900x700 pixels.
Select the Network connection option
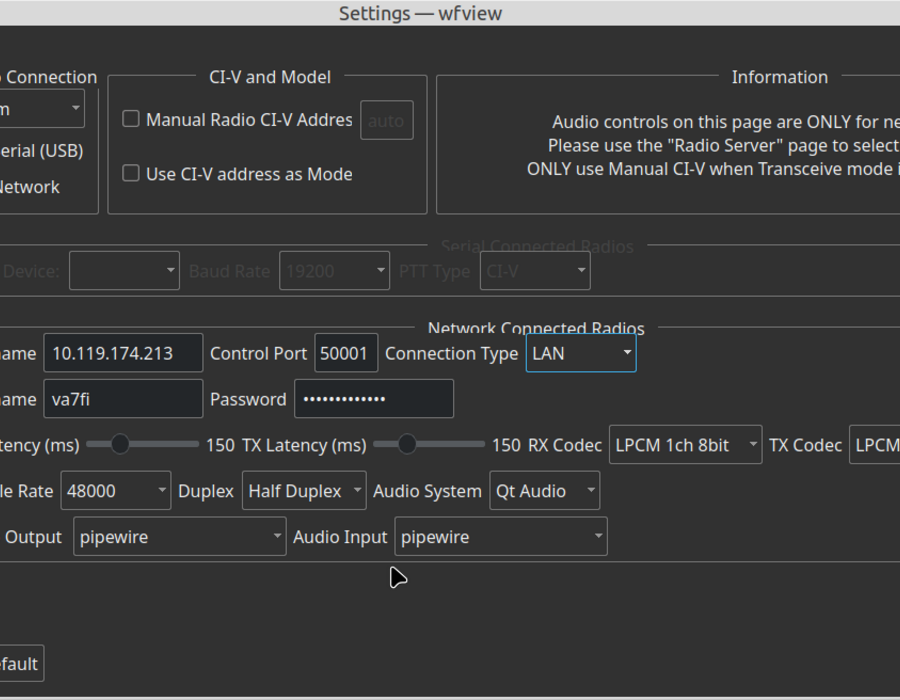click(x=29, y=186)
